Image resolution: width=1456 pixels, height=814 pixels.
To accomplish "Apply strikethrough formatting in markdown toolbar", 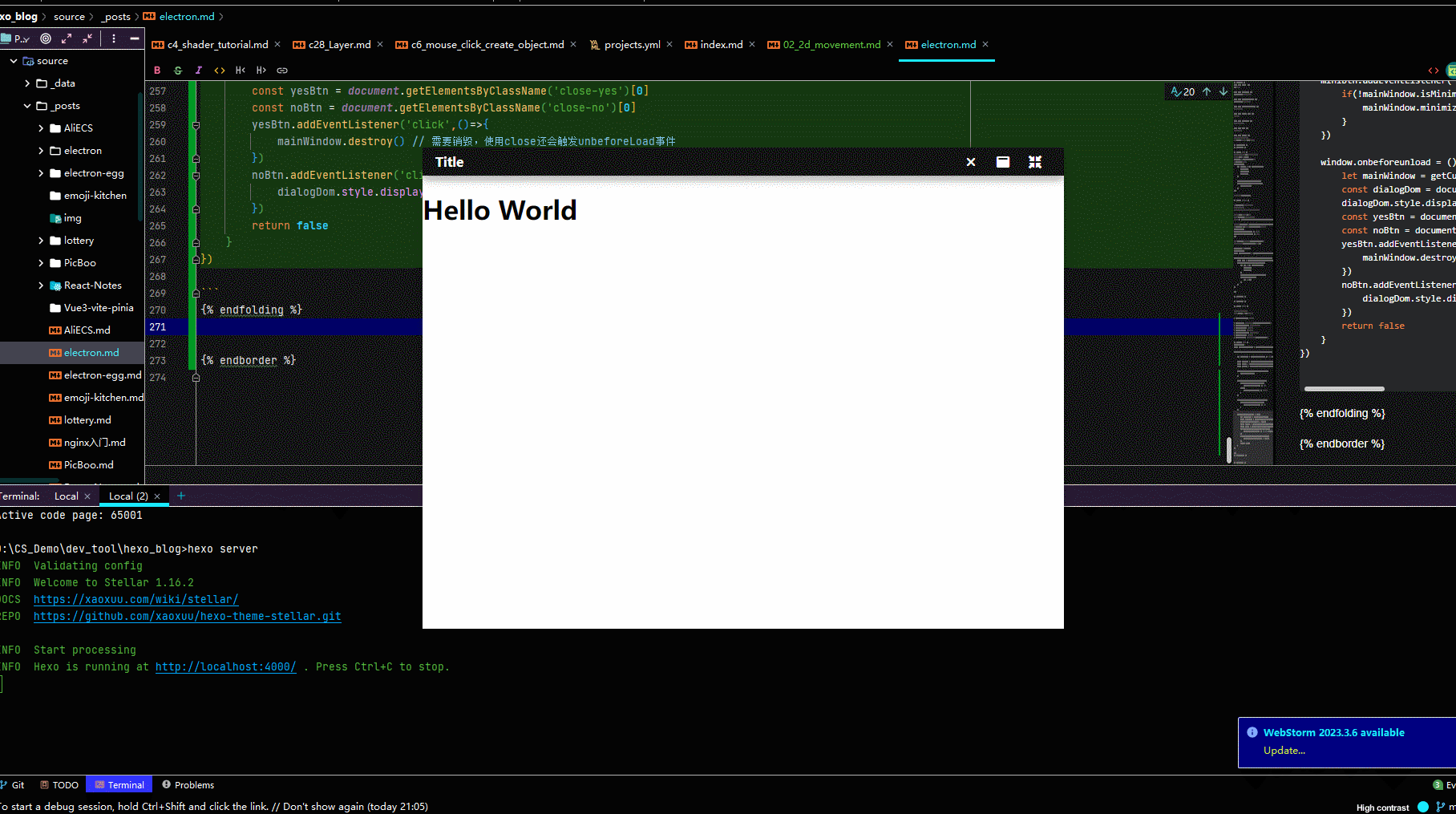I will (x=178, y=71).
